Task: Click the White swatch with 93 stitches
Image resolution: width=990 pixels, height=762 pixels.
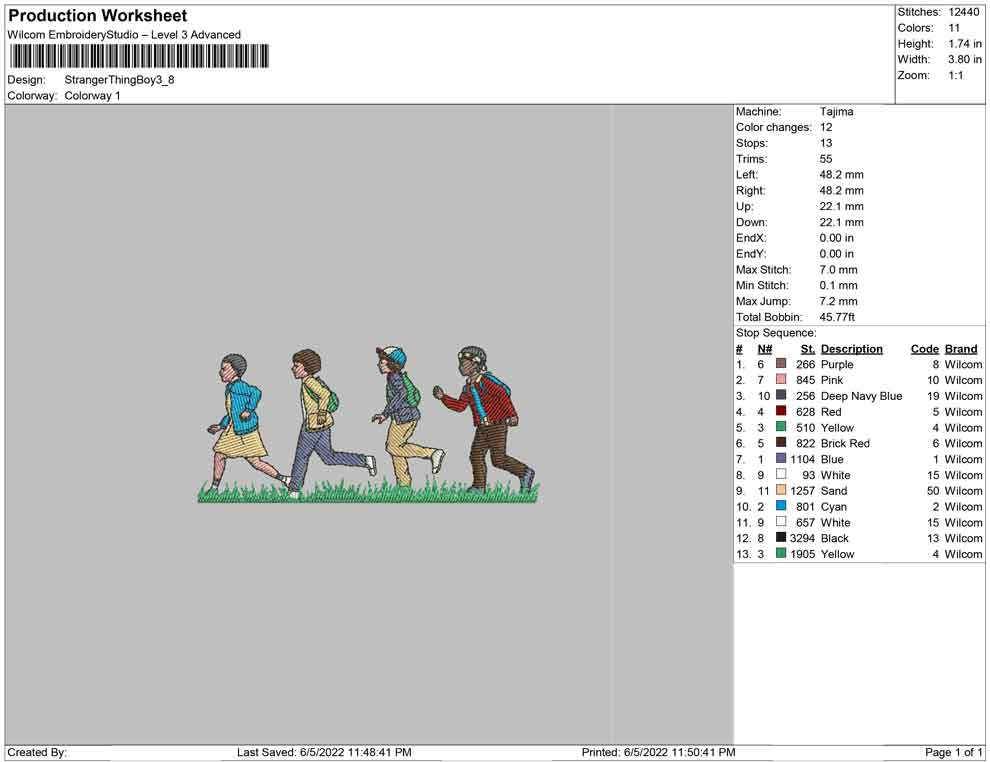Action: tap(781, 474)
